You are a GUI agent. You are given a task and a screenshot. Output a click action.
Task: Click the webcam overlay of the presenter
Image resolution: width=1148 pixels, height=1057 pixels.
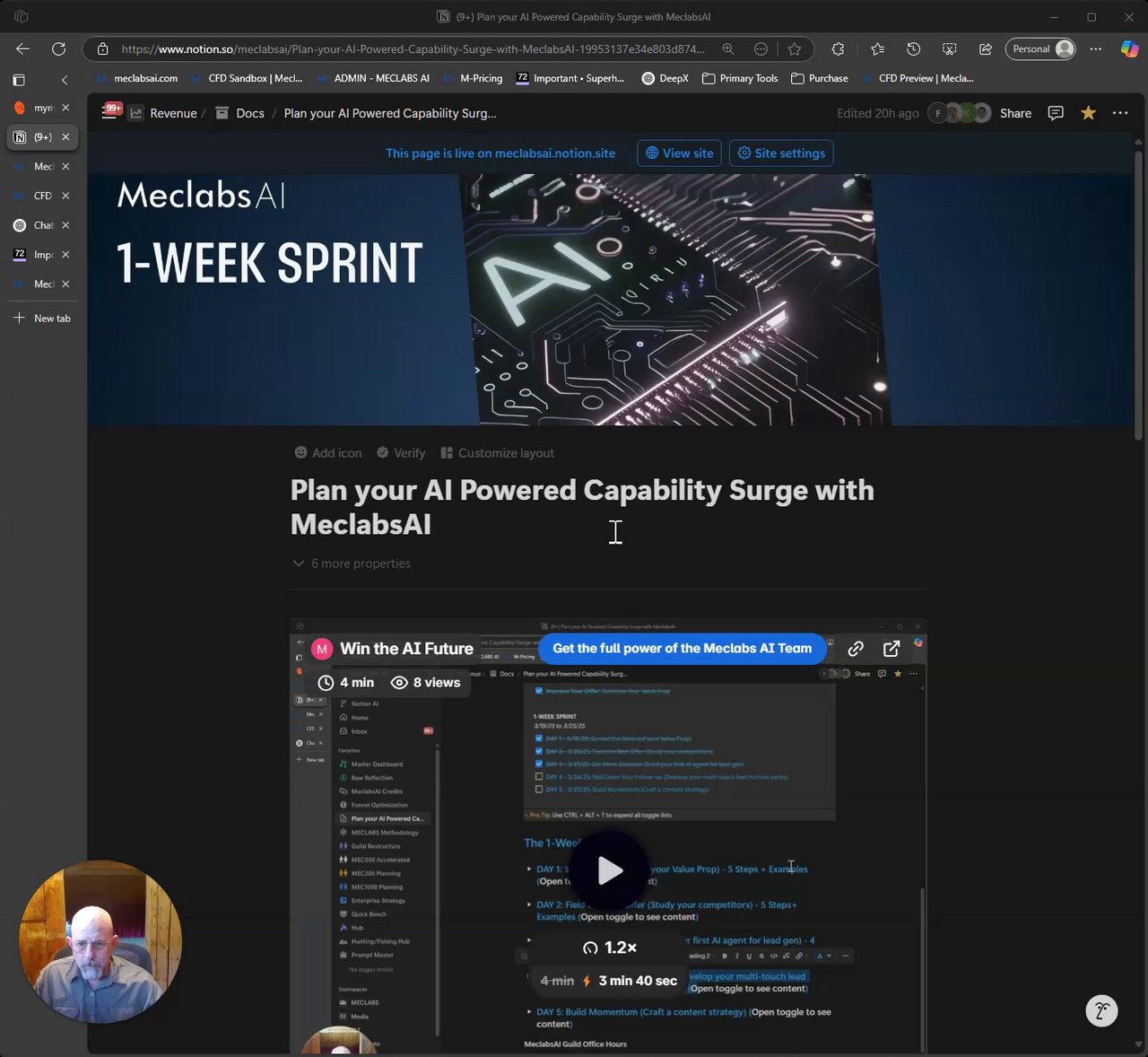100,942
